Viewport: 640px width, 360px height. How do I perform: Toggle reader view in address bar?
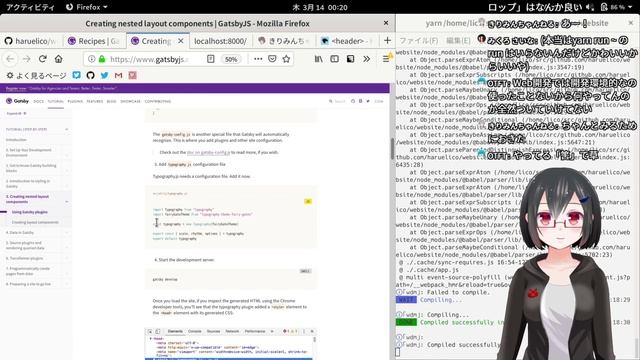pos(211,59)
